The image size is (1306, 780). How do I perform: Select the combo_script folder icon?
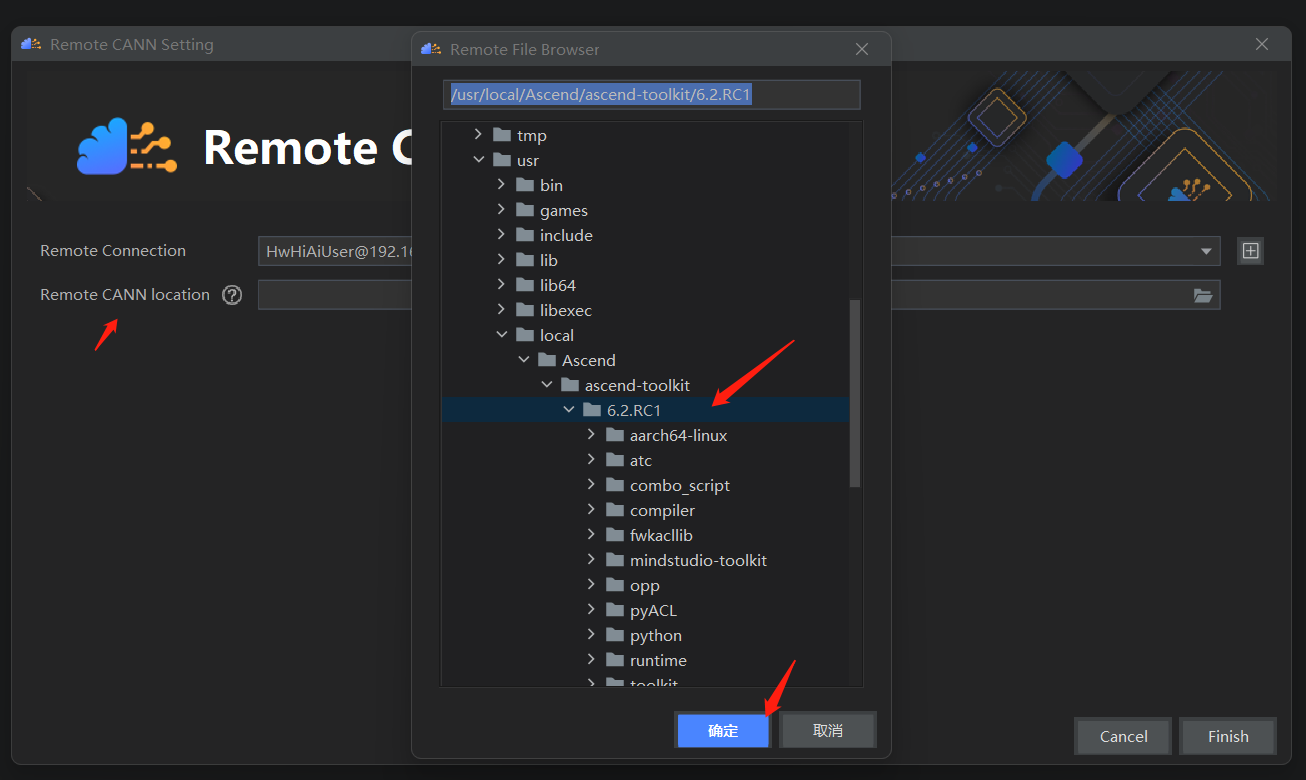614,485
